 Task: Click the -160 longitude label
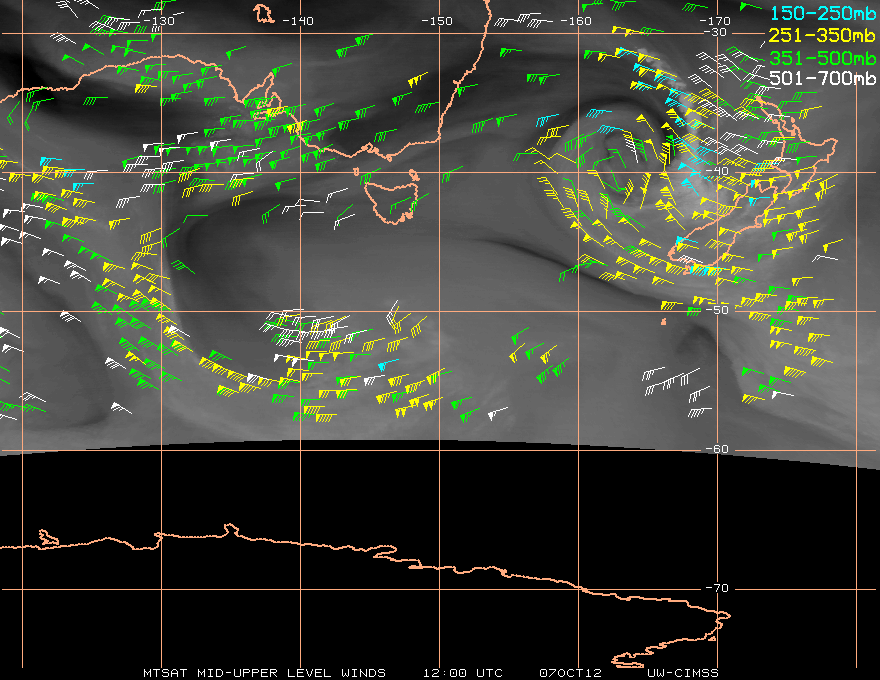(576, 21)
